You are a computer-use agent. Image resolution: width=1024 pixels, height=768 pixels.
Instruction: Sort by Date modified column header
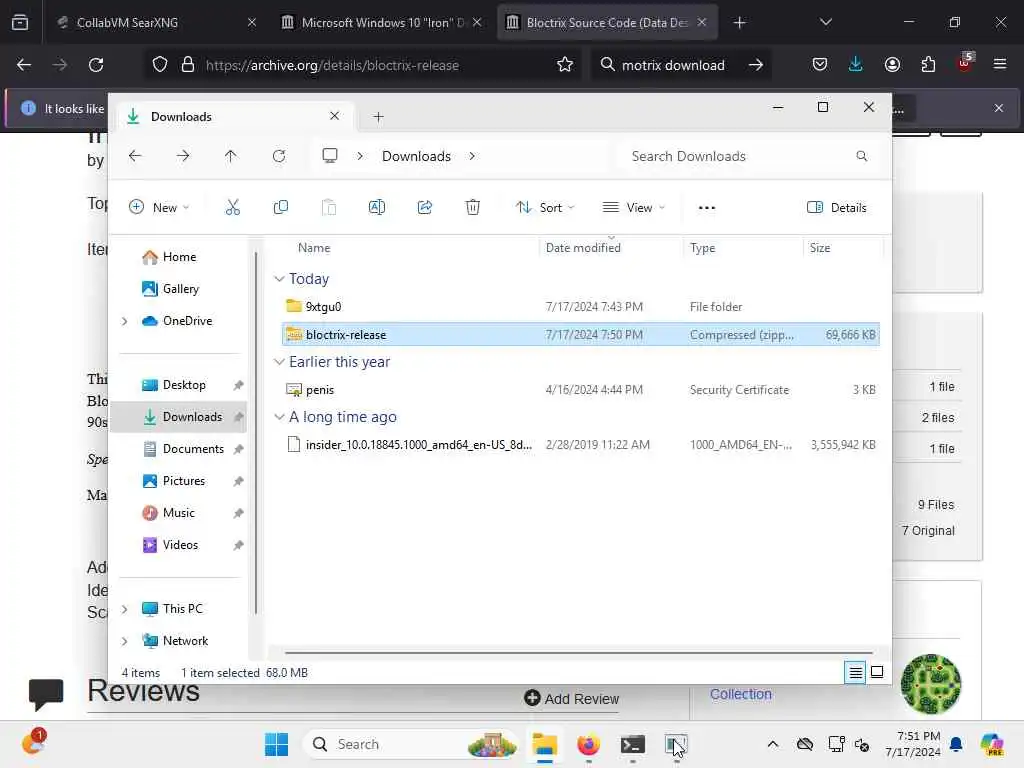pos(583,248)
